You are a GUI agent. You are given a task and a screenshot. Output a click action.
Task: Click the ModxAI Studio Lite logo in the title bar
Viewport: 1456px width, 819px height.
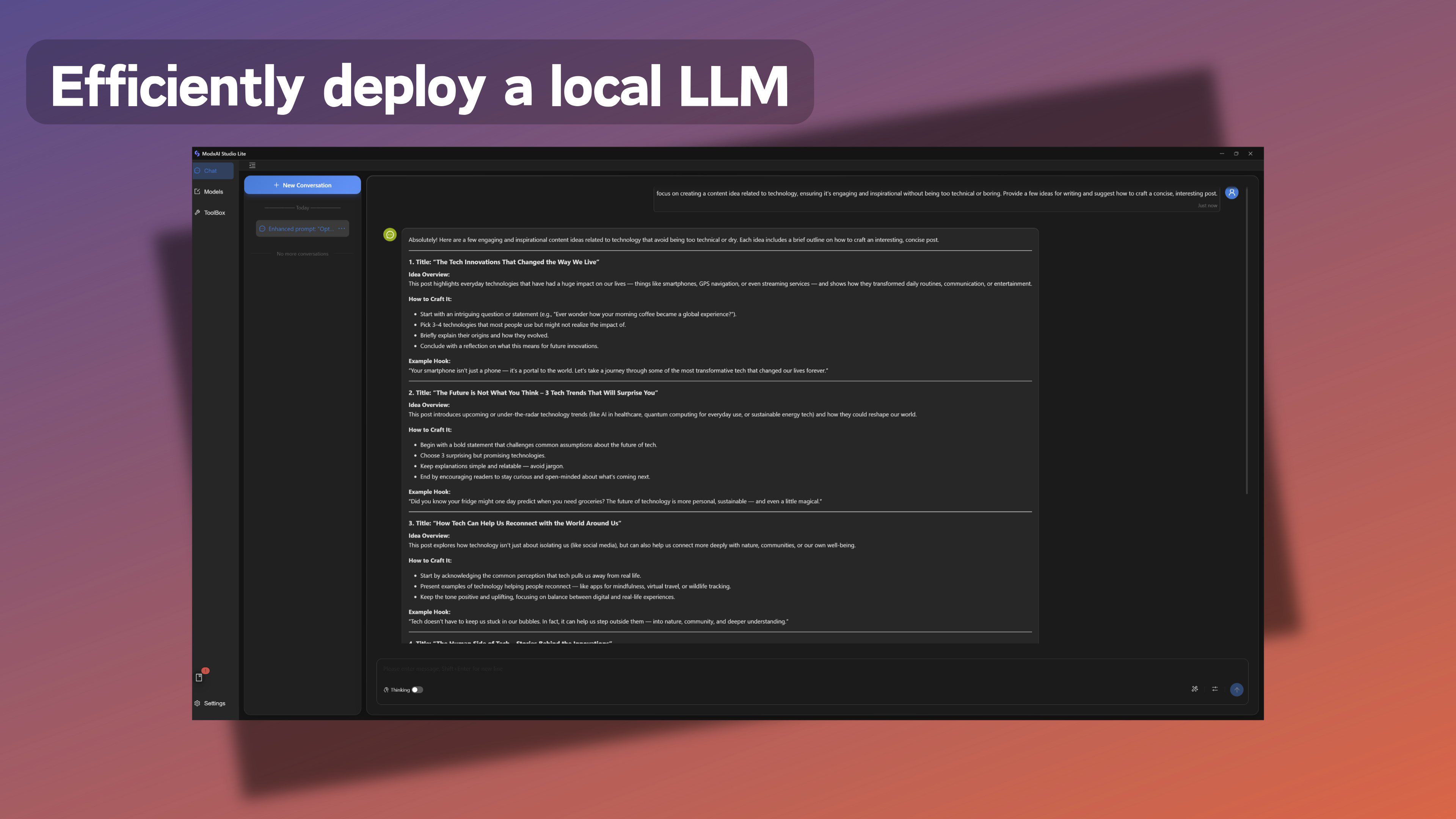[x=196, y=153]
